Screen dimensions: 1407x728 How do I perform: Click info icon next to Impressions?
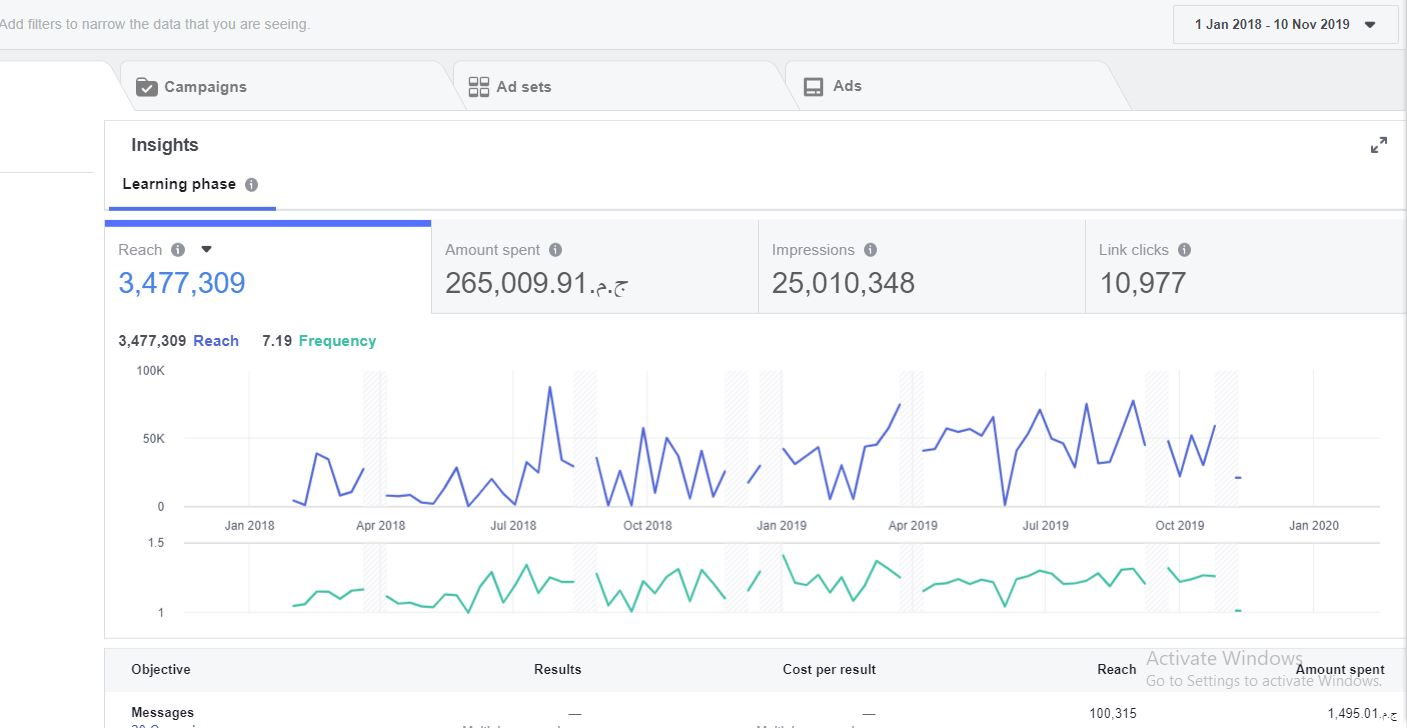click(870, 250)
